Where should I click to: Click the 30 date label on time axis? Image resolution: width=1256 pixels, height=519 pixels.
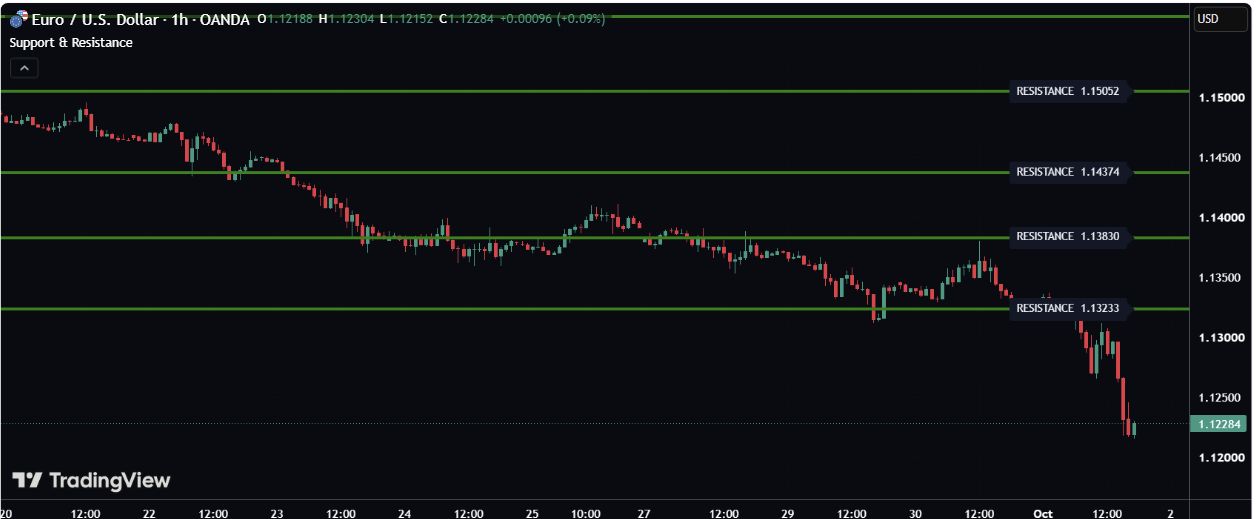click(916, 513)
